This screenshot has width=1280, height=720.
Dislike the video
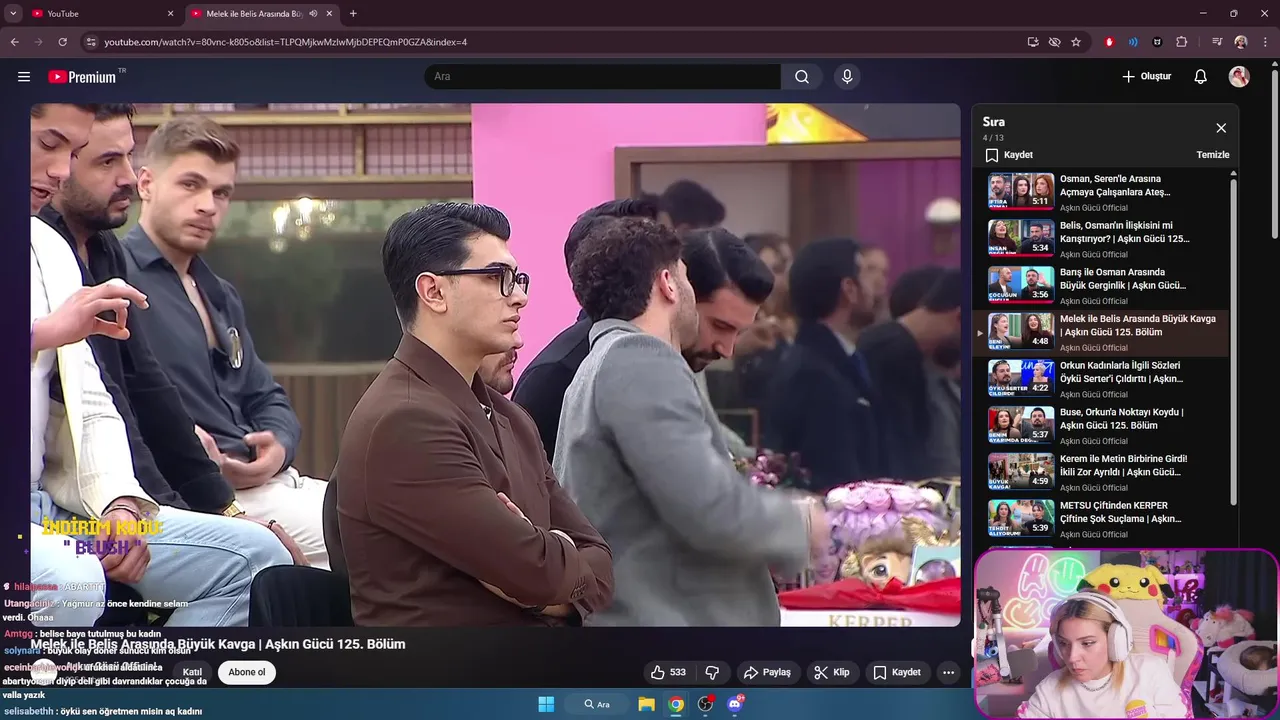712,673
